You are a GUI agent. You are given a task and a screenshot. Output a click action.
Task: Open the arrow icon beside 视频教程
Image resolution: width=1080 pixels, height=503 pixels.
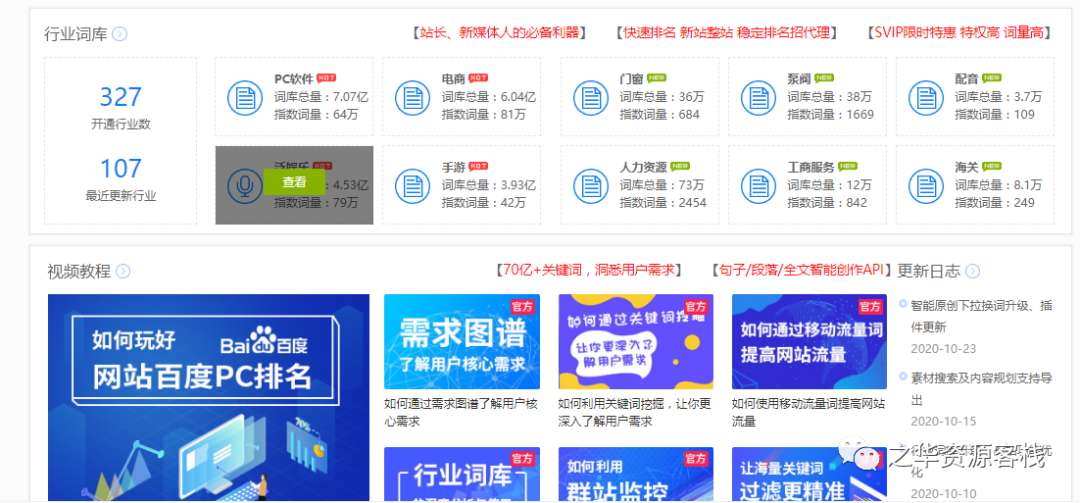123,271
